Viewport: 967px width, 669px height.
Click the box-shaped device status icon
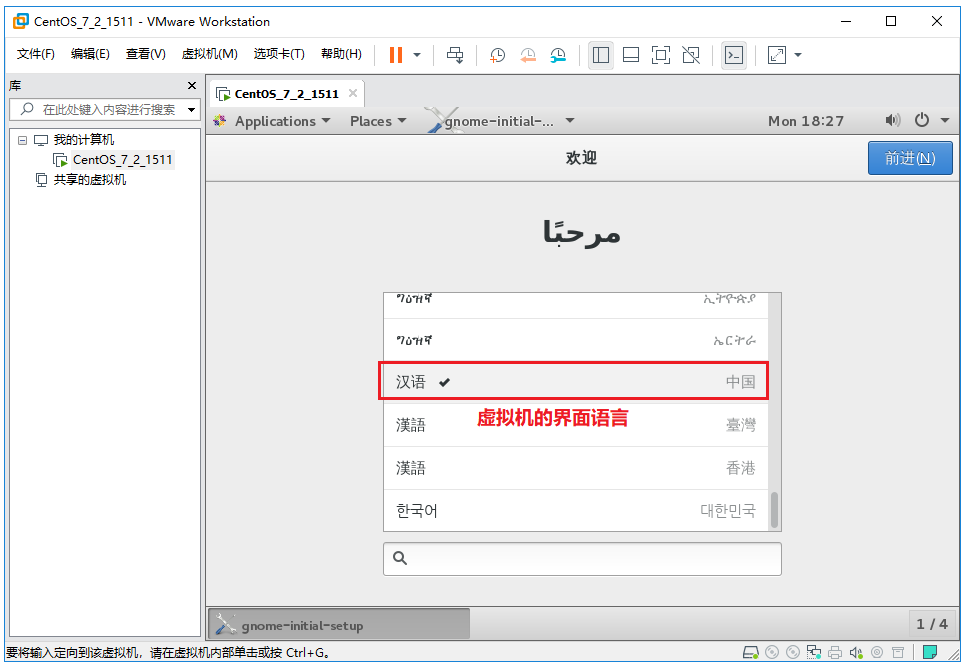[899, 652]
